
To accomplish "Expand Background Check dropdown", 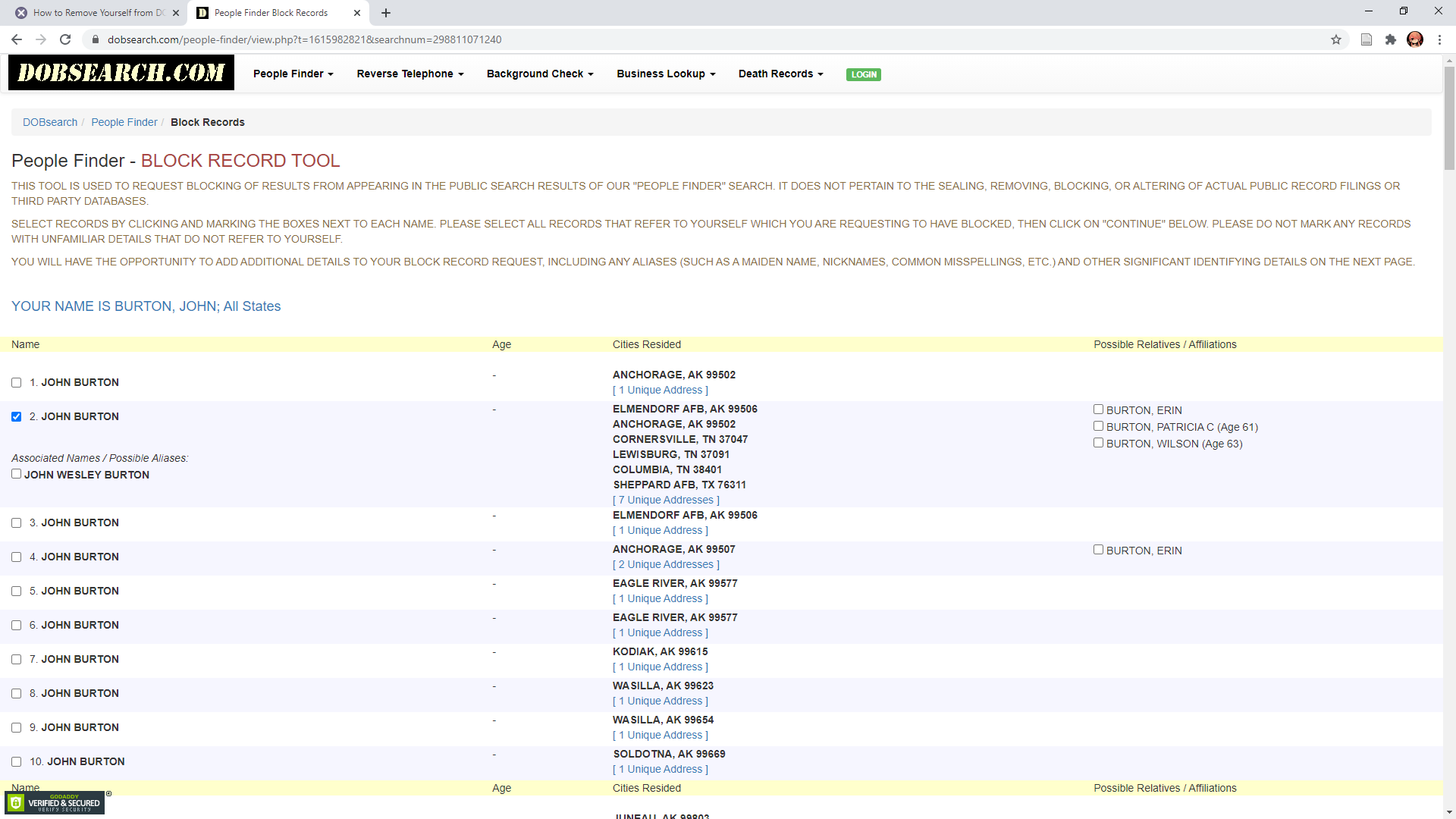I will click(x=540, y=74).
